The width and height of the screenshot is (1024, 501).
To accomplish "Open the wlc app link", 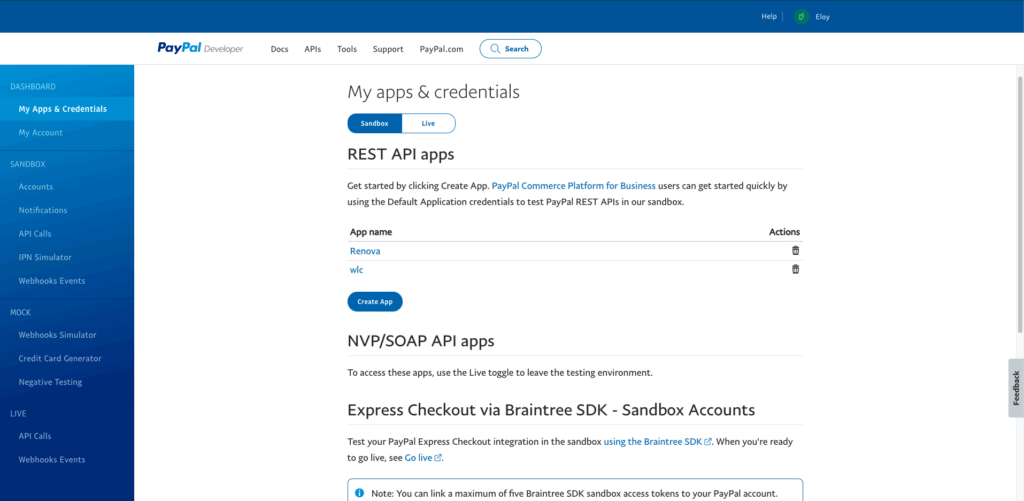I will pos(357,270).
